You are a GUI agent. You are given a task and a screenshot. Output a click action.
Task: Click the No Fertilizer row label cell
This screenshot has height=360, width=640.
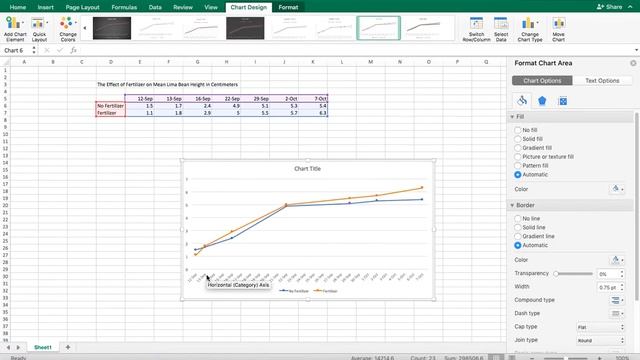point(110,106)
